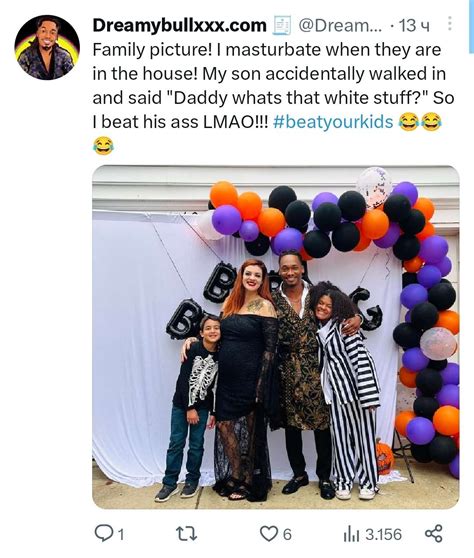Image resolution: width=474 pixels, height=558 pixels.
Task: Open the blue hashtag link in the post
Action: pos(333,122)
